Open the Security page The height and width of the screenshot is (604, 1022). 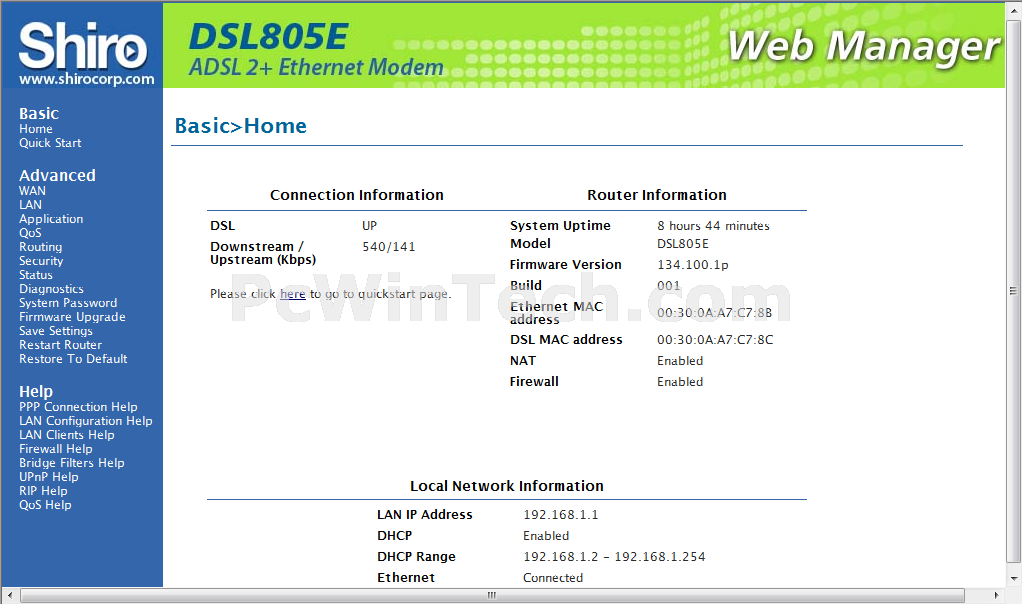tap(41, 261)
